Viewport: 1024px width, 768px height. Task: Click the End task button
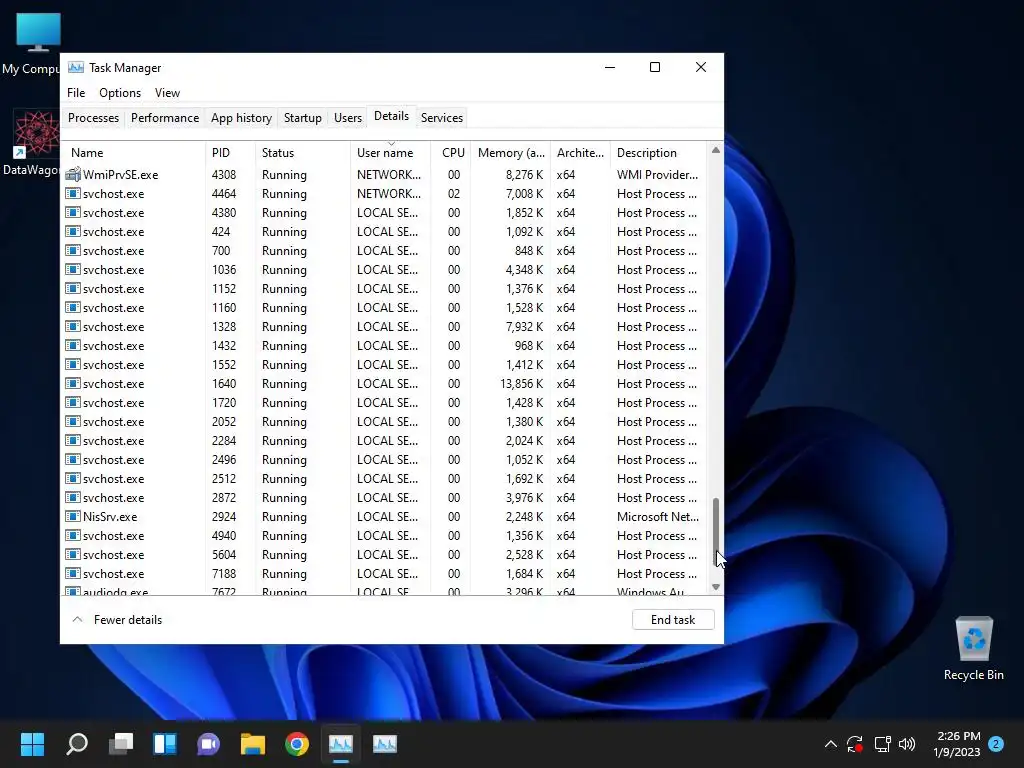click(x=673, y=620)
